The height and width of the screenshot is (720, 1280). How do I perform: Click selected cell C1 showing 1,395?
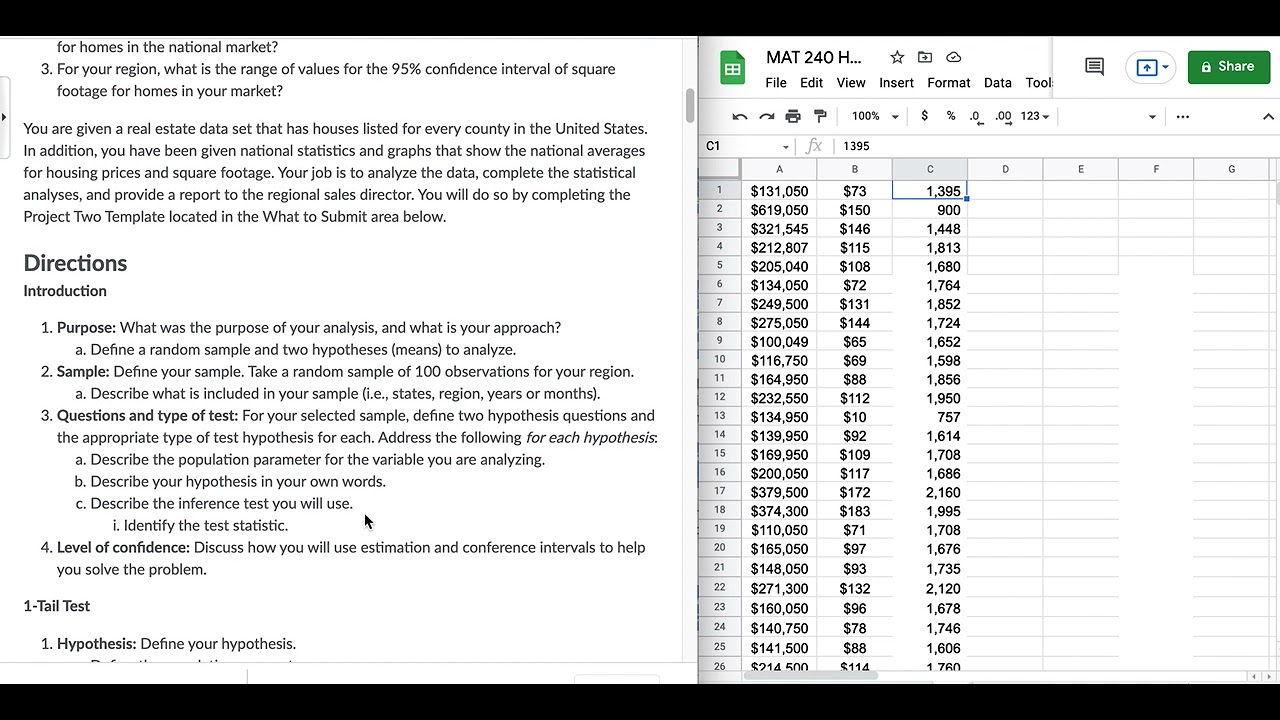[930, 191]
